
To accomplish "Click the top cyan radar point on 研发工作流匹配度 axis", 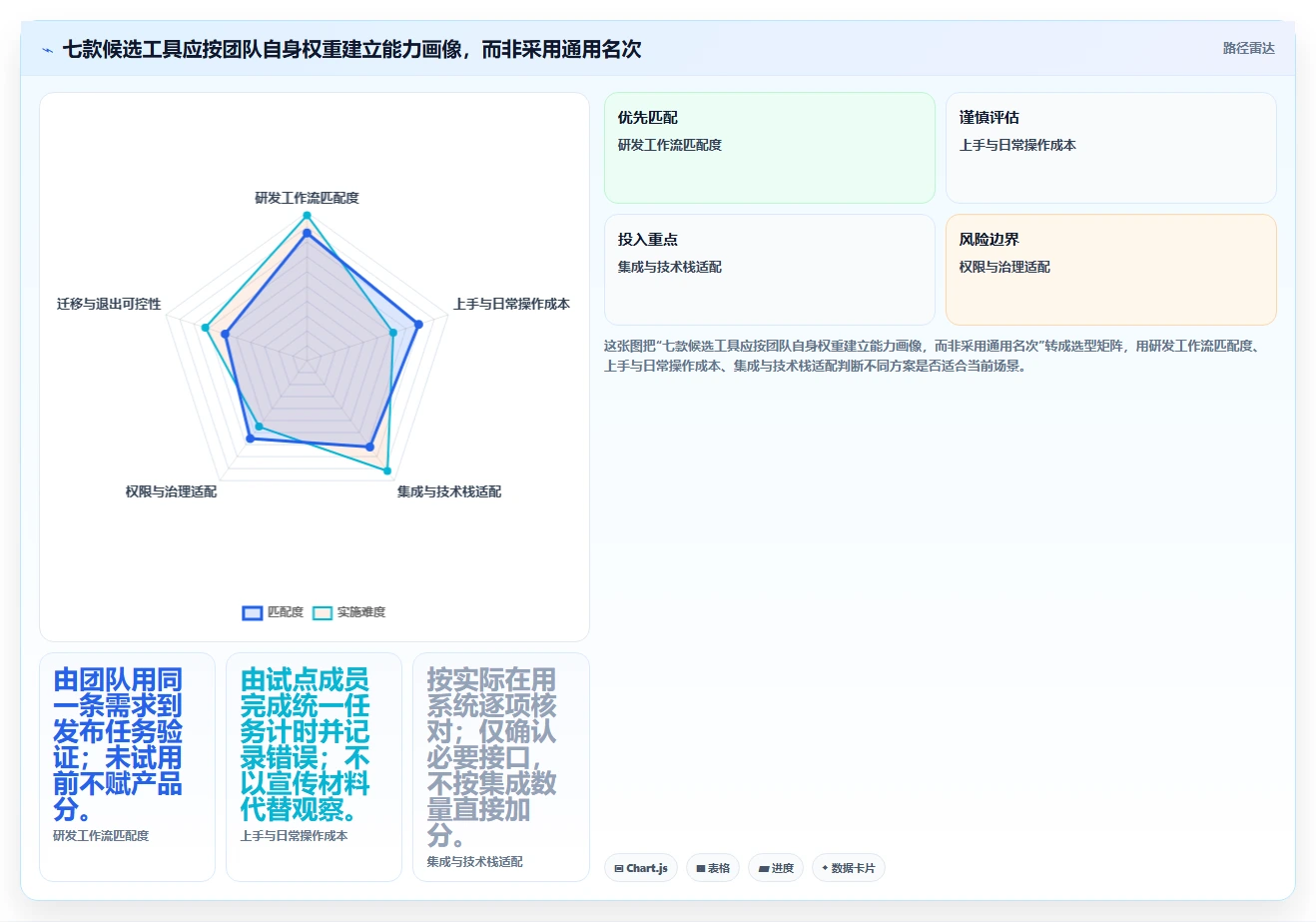I will tap(307, 216).
